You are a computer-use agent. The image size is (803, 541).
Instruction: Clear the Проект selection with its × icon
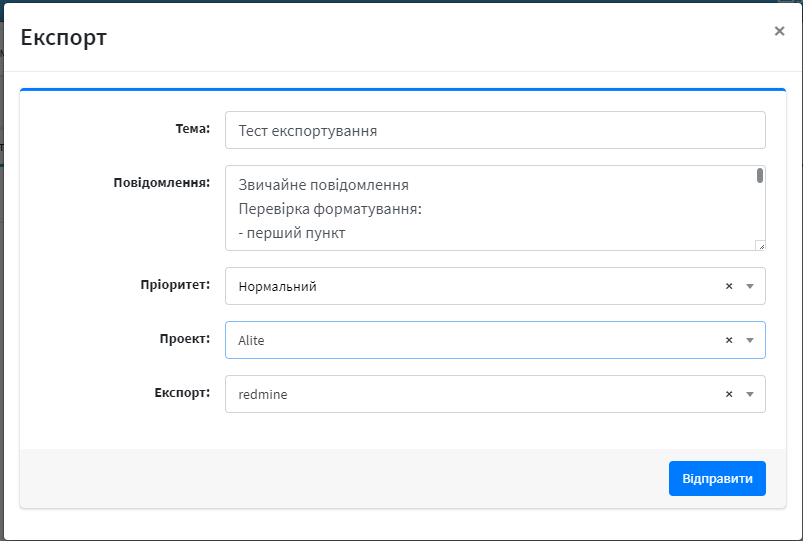pos(729,340)
